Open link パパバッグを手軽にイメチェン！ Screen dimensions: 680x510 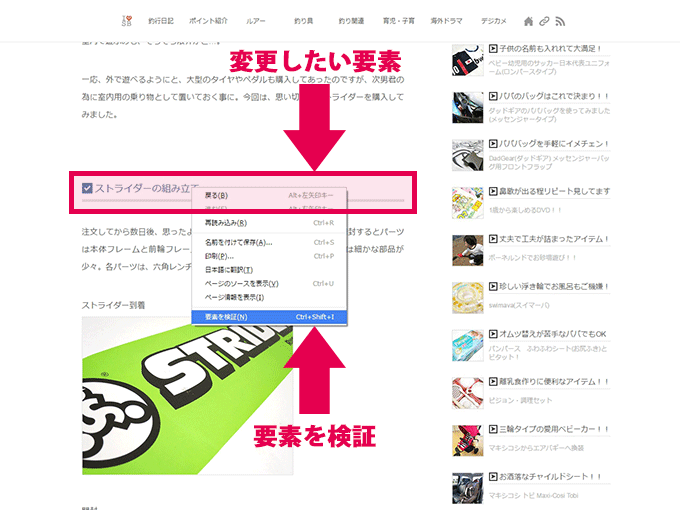pos(554,144)
